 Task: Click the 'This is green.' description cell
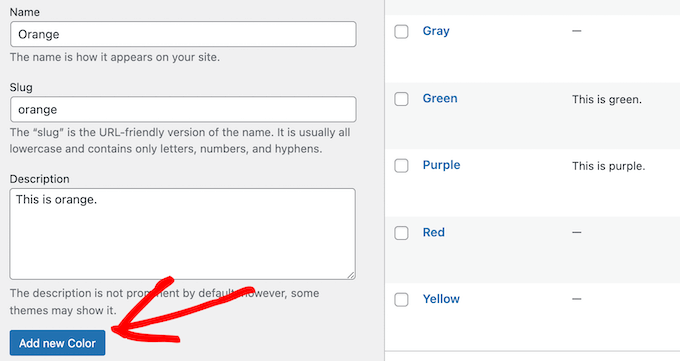[607, 99]
